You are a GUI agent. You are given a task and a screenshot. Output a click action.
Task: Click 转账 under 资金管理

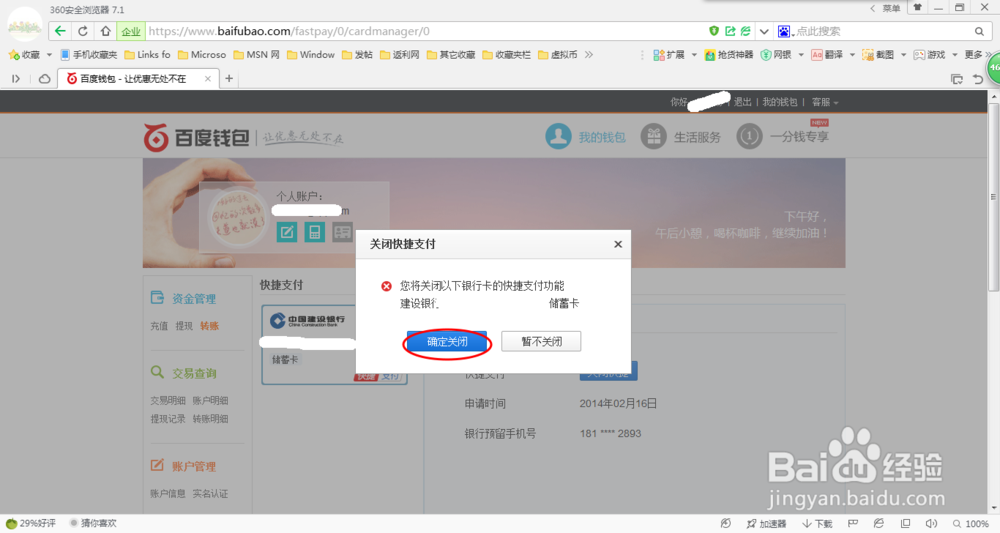coord(209,326)
